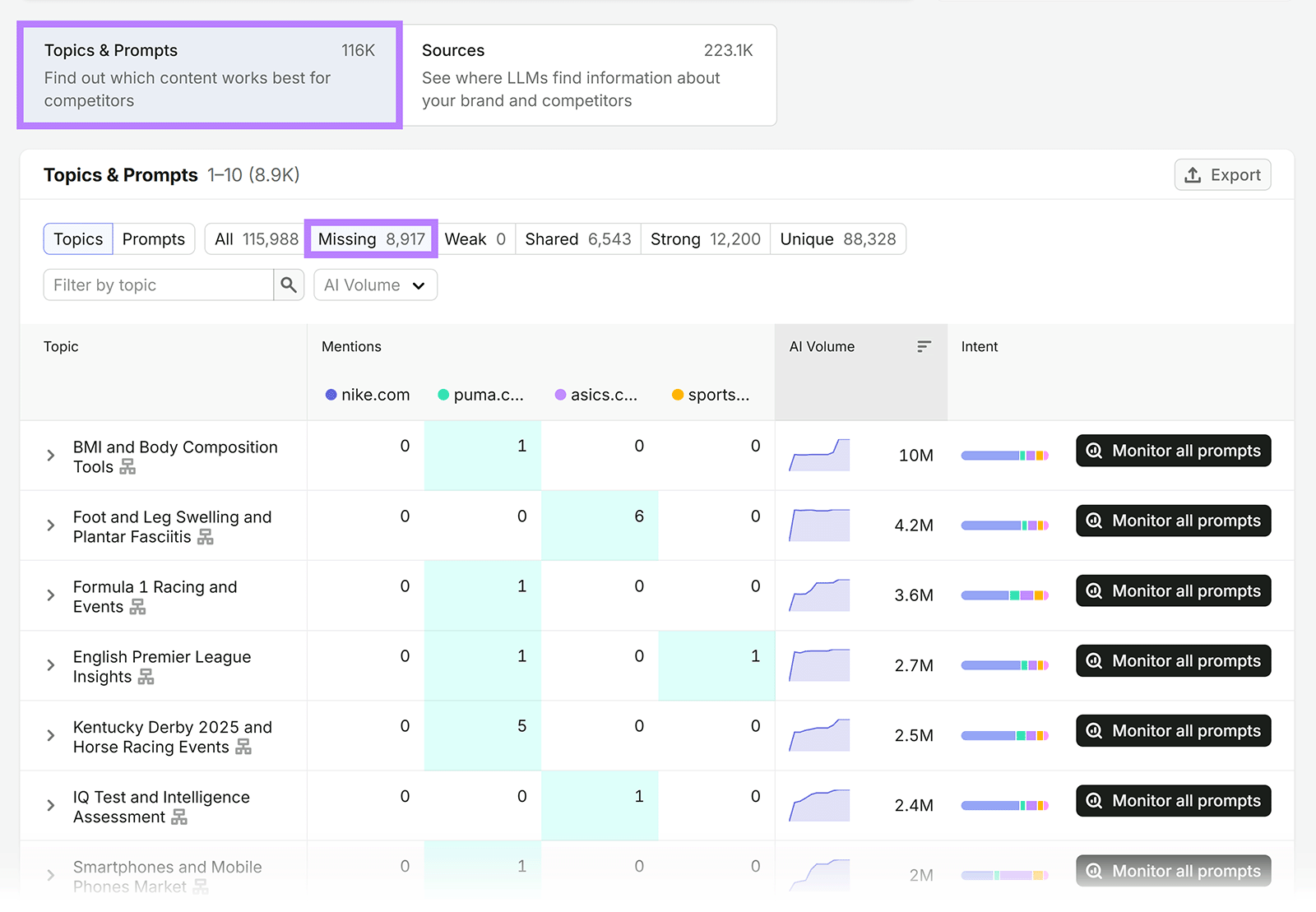Image resolution: width=1316 pixels, height=912 pixels.
Task: Open the AI Volume filter dropdown
Action: 375,285
